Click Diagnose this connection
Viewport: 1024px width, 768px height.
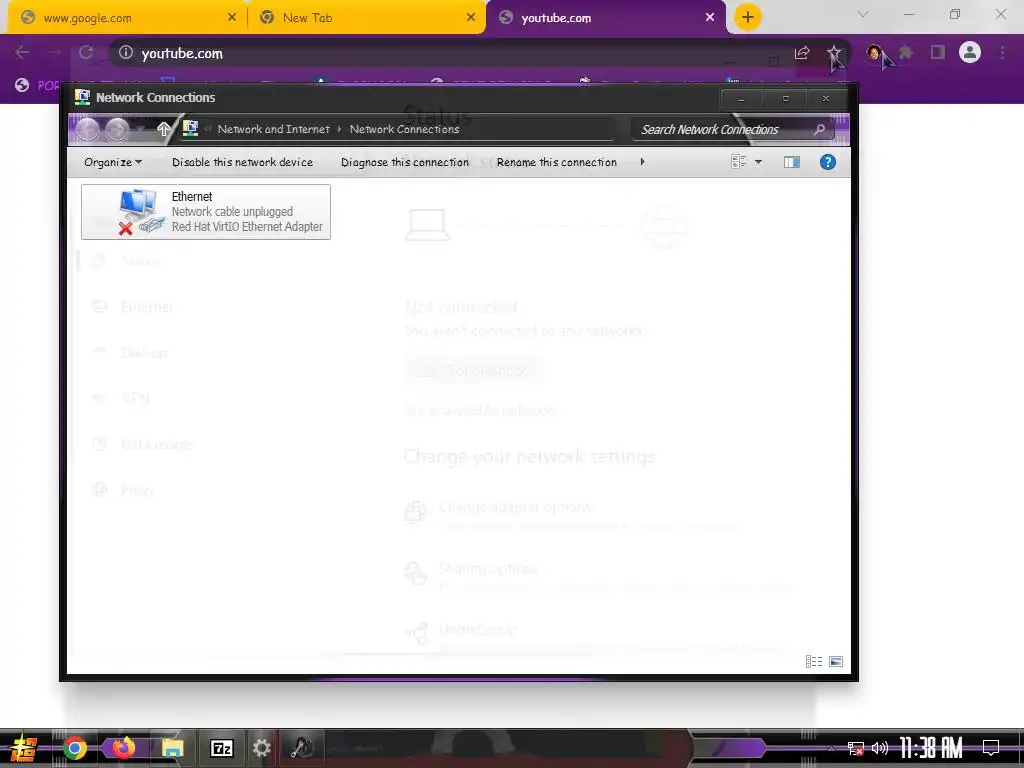[405, 162]
